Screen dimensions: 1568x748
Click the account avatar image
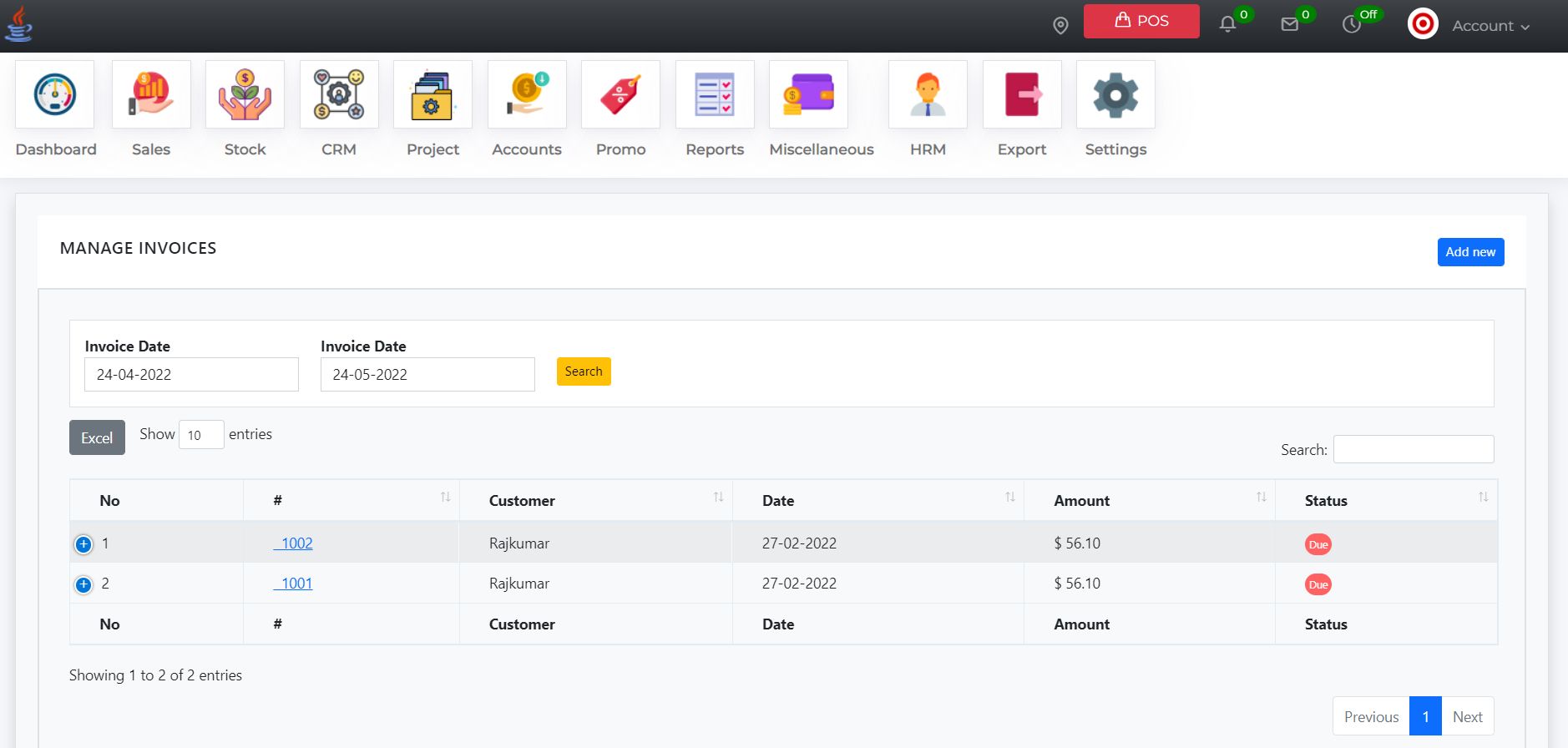1423,23
